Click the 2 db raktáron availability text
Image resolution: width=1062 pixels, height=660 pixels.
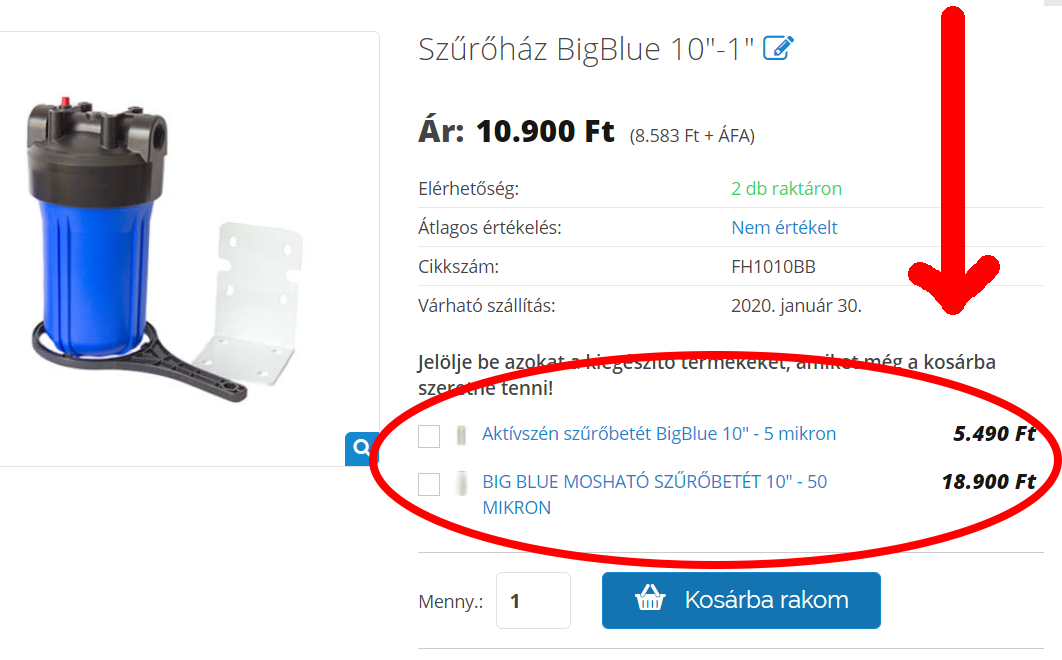click(x=786, y=188)
